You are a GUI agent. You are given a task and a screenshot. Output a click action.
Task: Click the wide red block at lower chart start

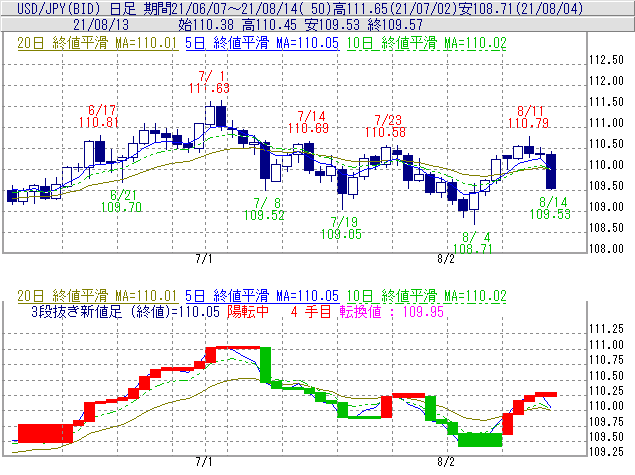pyautogui.click(x=45, y=434)
